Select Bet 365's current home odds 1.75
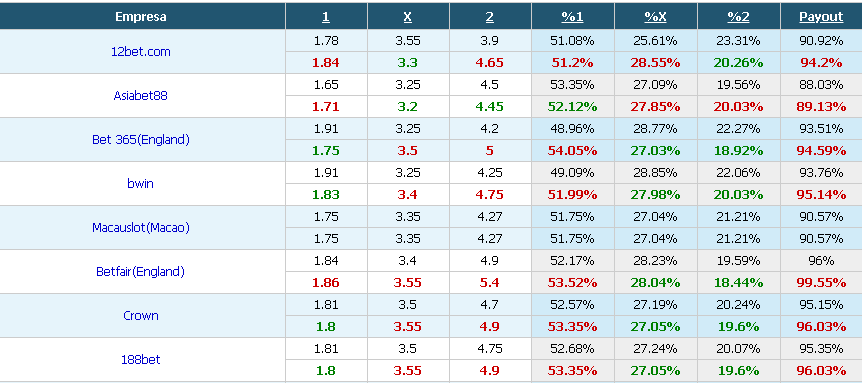This screenshot has height=383, width=862. click(x=326, y=151)
